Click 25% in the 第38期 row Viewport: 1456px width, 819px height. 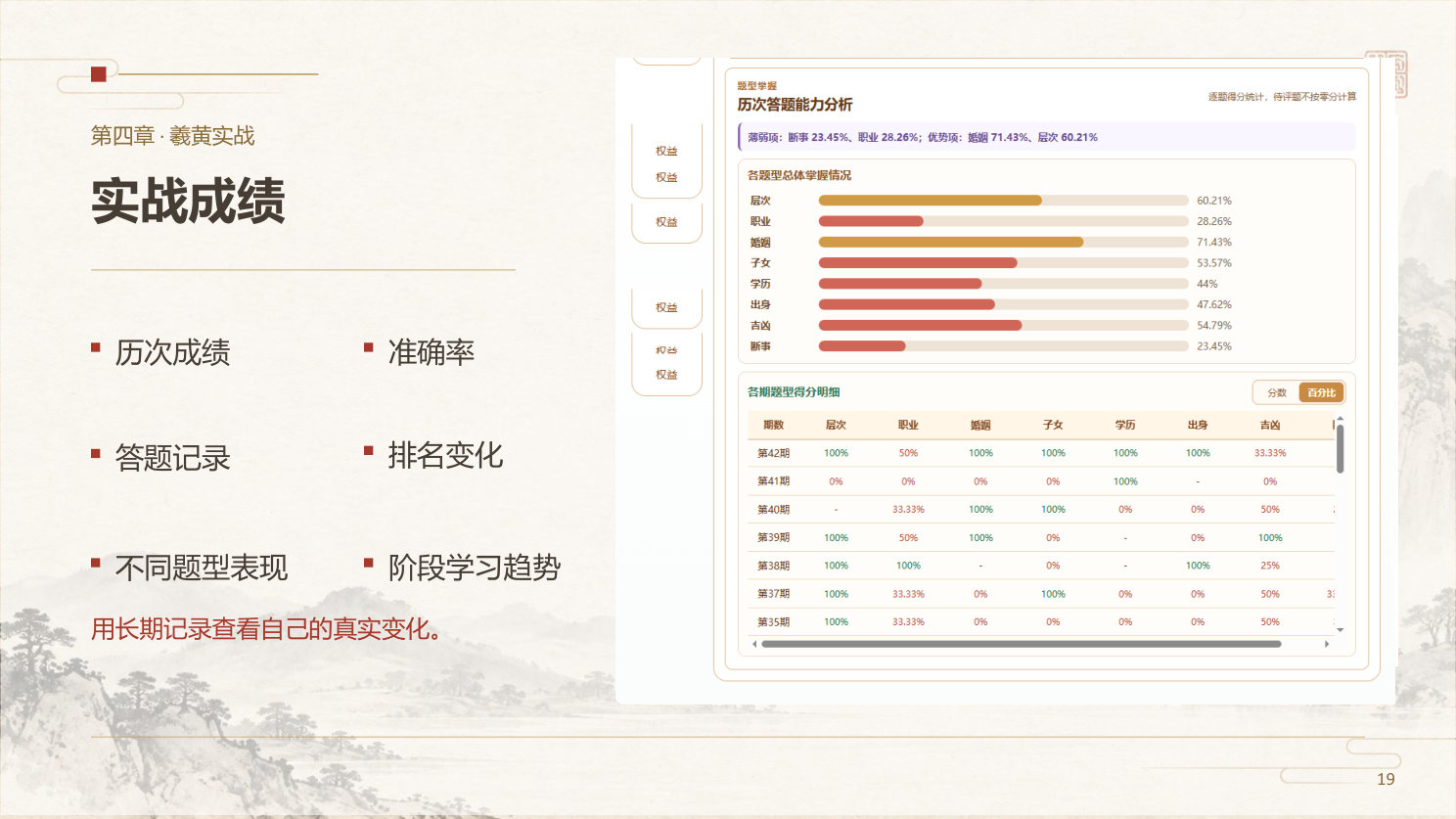[1270, 566]
